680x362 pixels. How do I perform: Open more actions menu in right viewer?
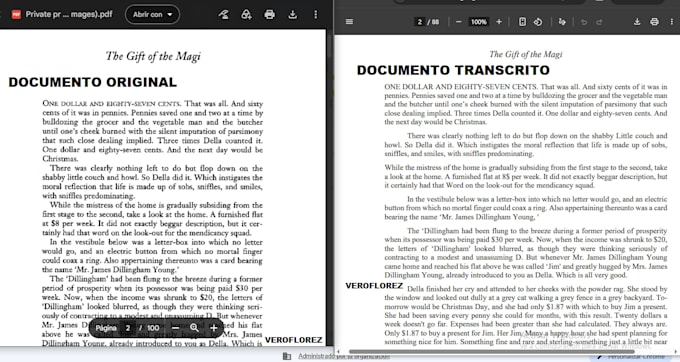click(x=672, y=22)
